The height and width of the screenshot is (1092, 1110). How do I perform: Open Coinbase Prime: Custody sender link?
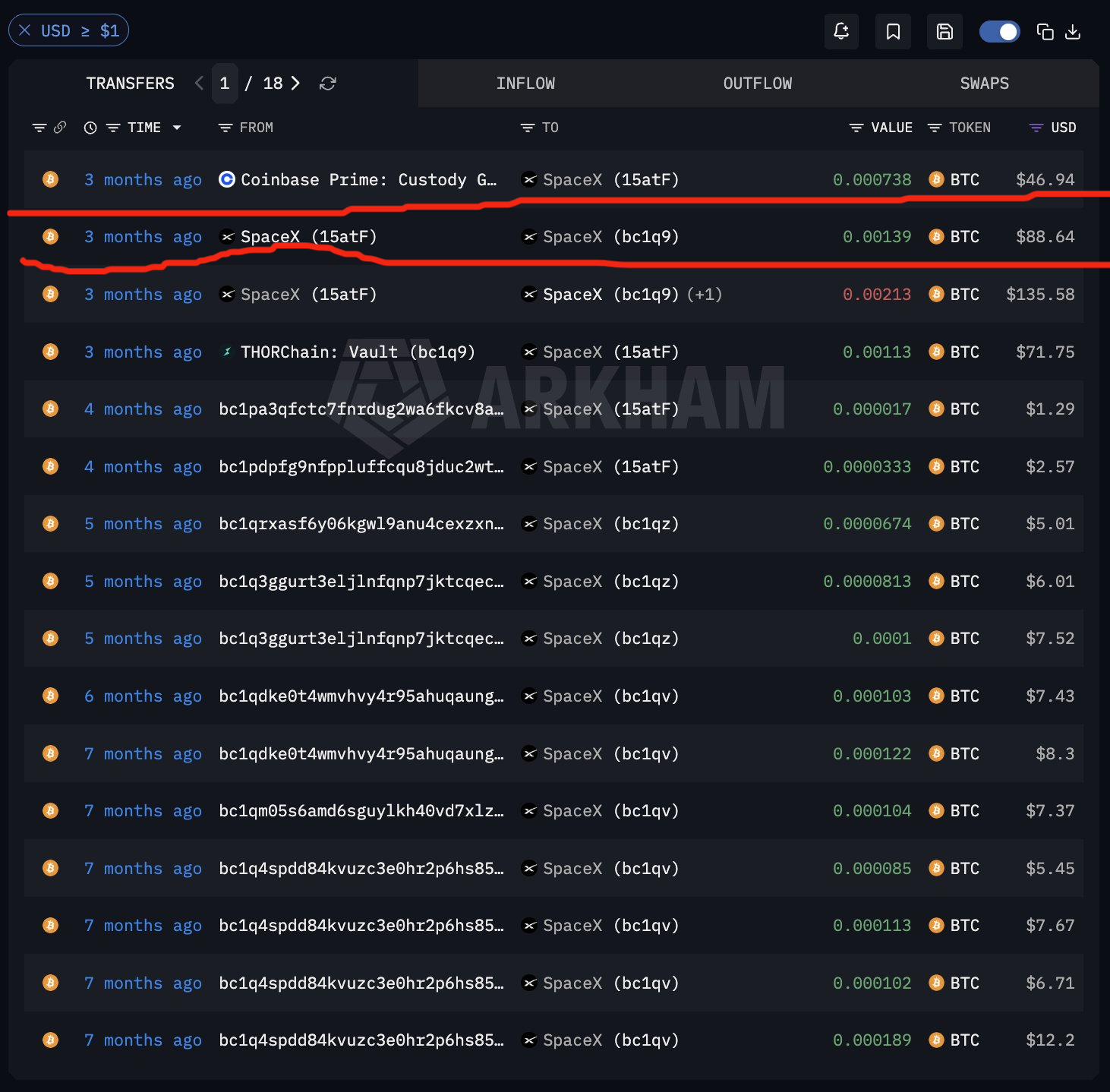coord(368,180)
